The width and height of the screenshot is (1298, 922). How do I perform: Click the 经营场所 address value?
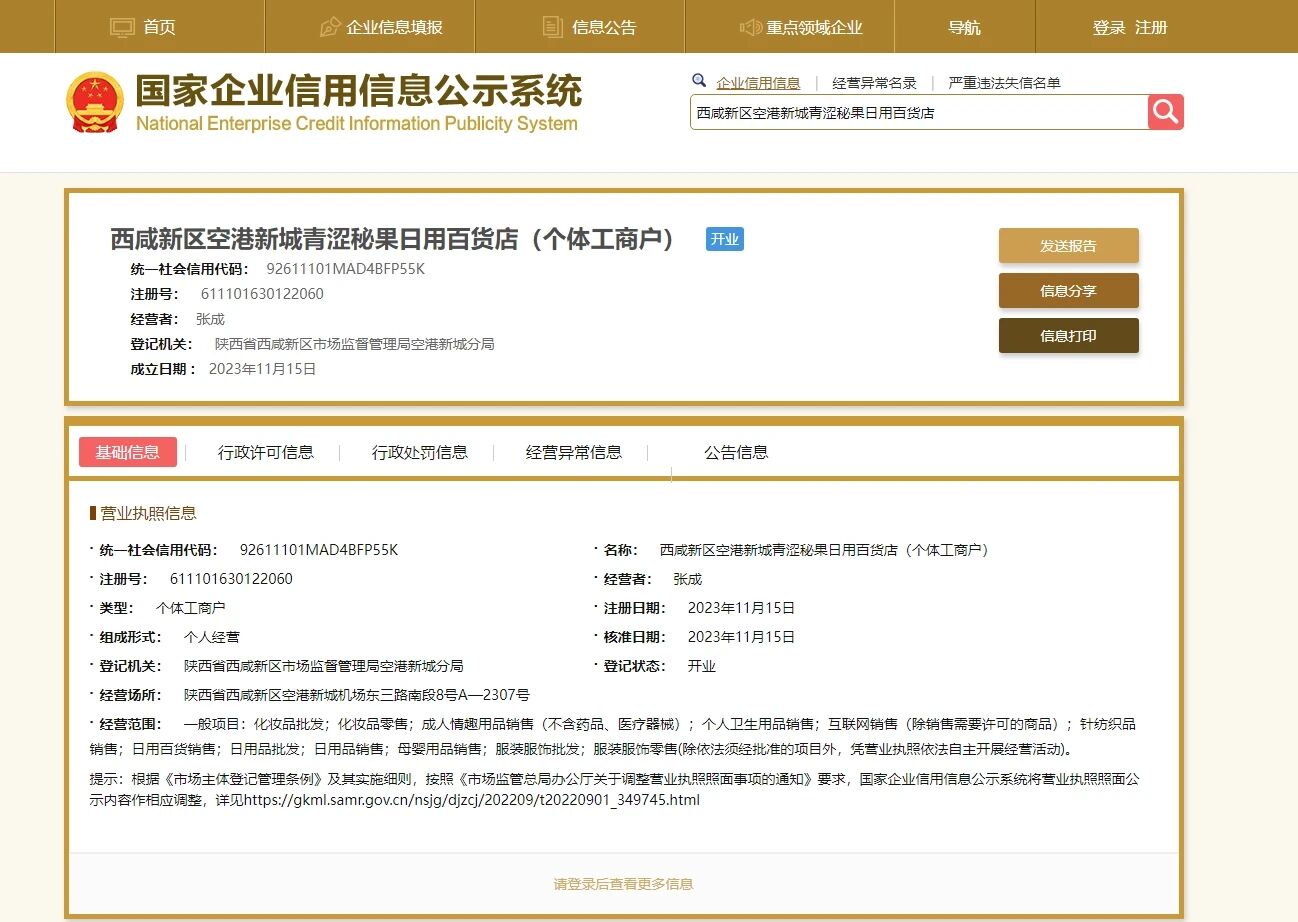357,695
